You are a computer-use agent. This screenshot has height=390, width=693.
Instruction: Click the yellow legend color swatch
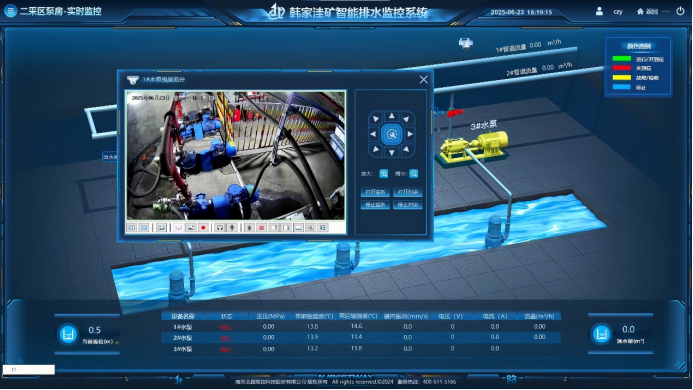(621, 78)
